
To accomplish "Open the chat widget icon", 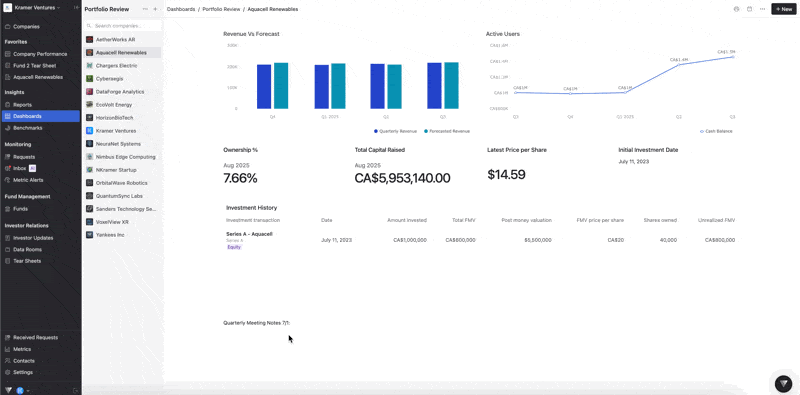I will tap(783, 383).
